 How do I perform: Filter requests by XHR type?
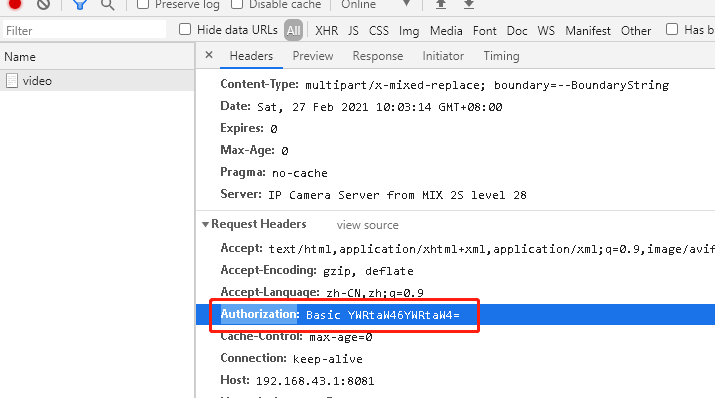pyautogui.click(x=326, y=31)
